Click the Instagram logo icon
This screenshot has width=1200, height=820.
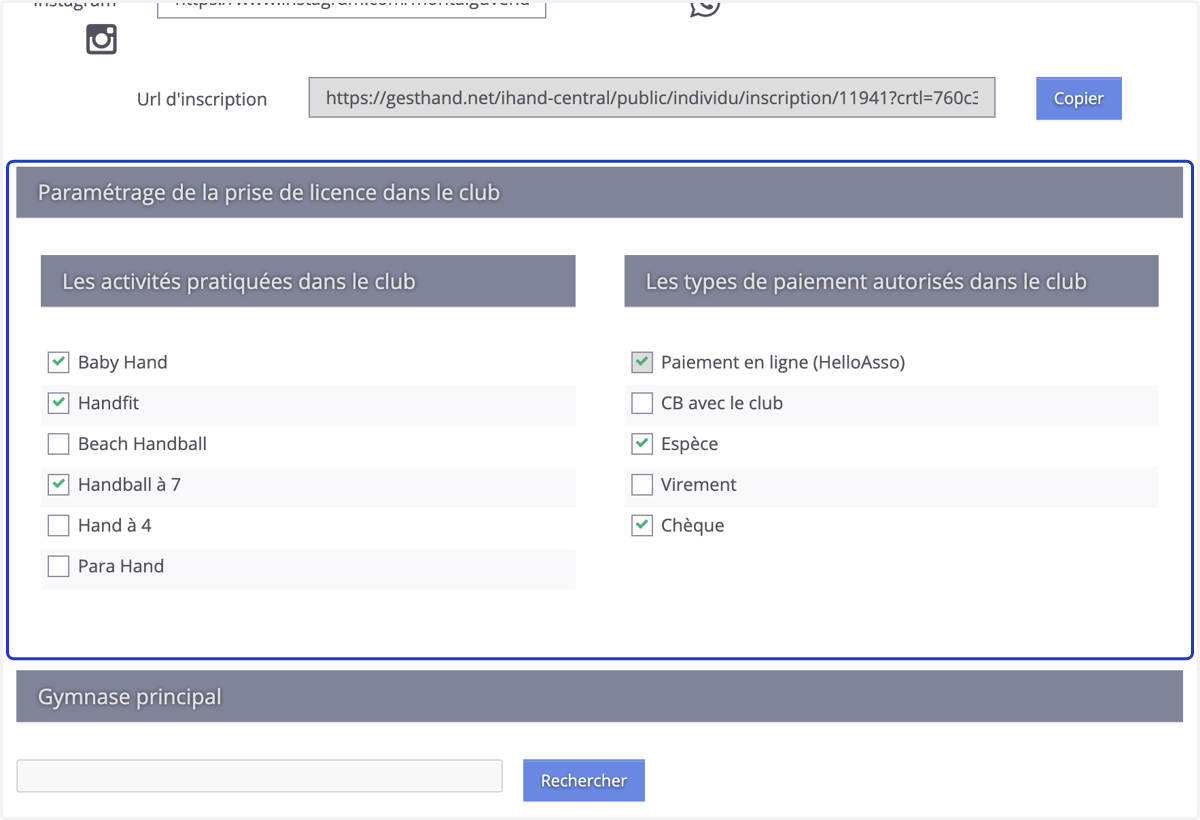tap(101, 39)
